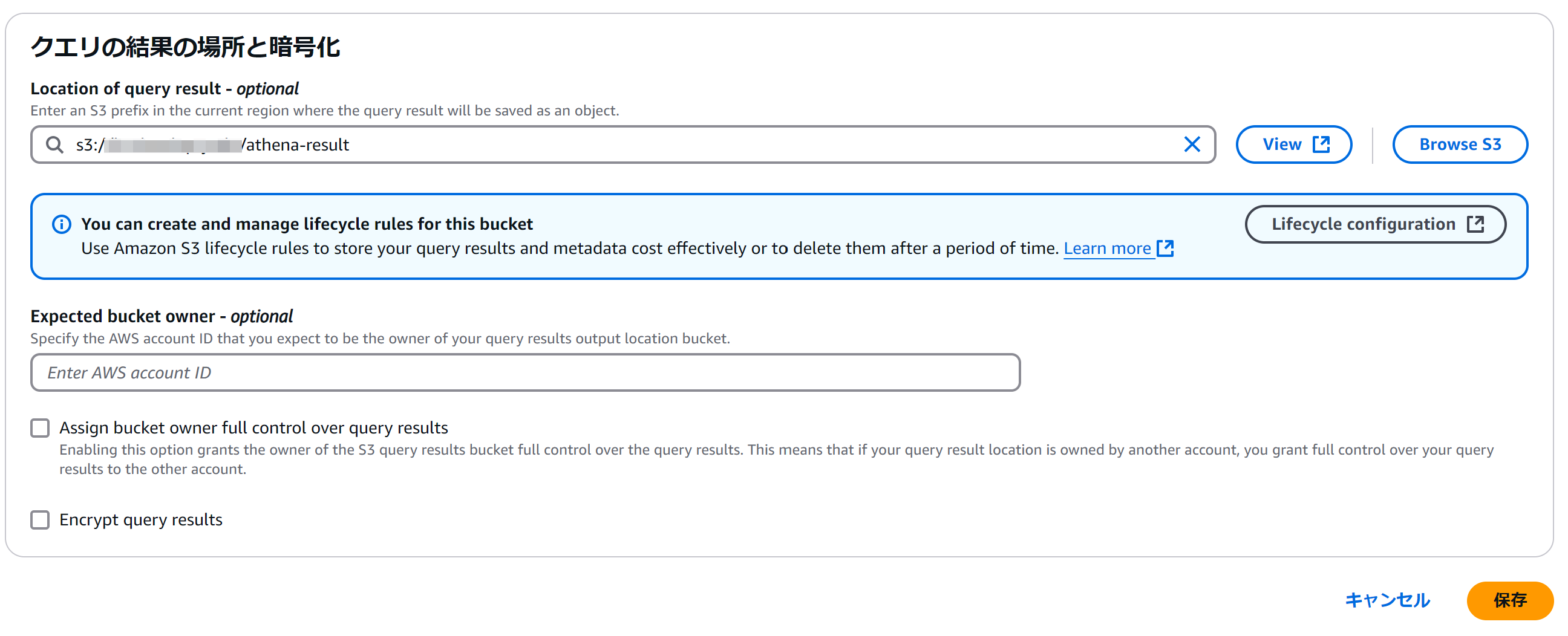Click the external link icon on Lifecycle configuration
Viewport: 1568px width, 636px height.
pos(1475,224)
